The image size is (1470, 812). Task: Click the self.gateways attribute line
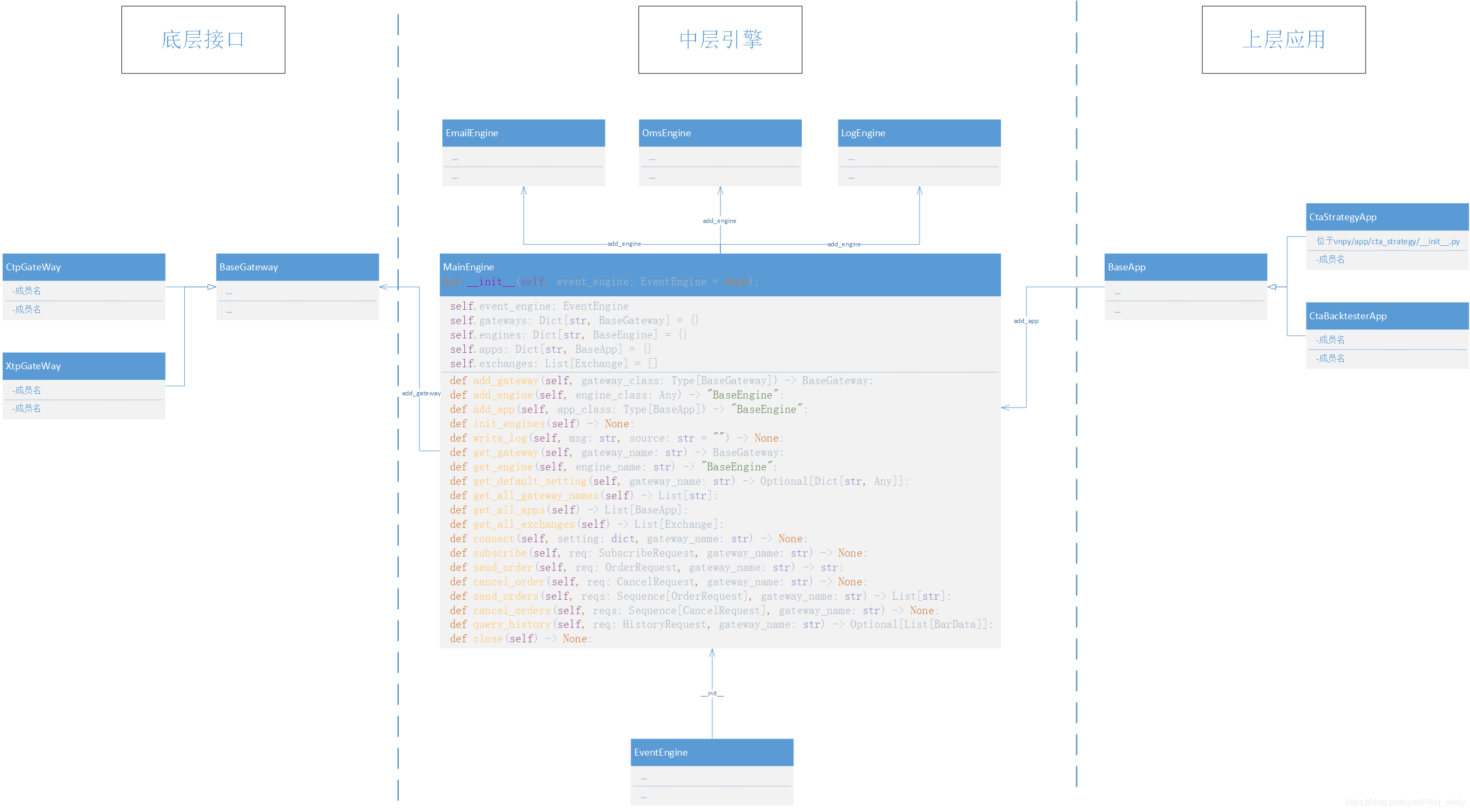574,320
